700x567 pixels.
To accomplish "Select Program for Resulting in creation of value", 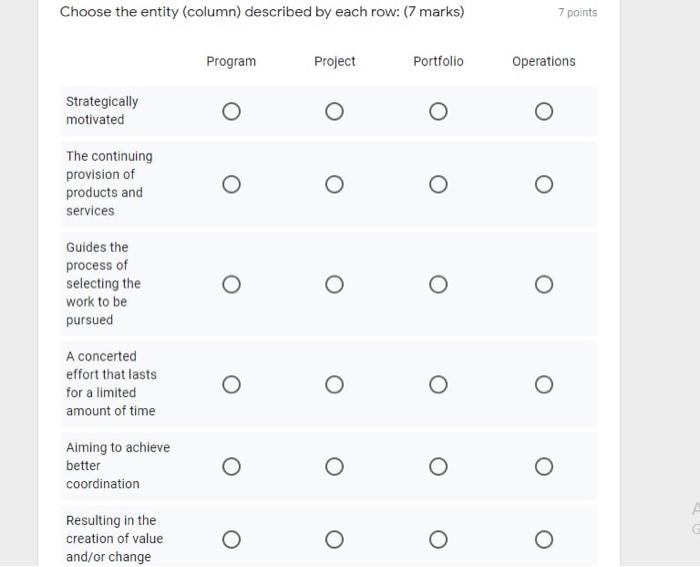I will coord(231,540).
